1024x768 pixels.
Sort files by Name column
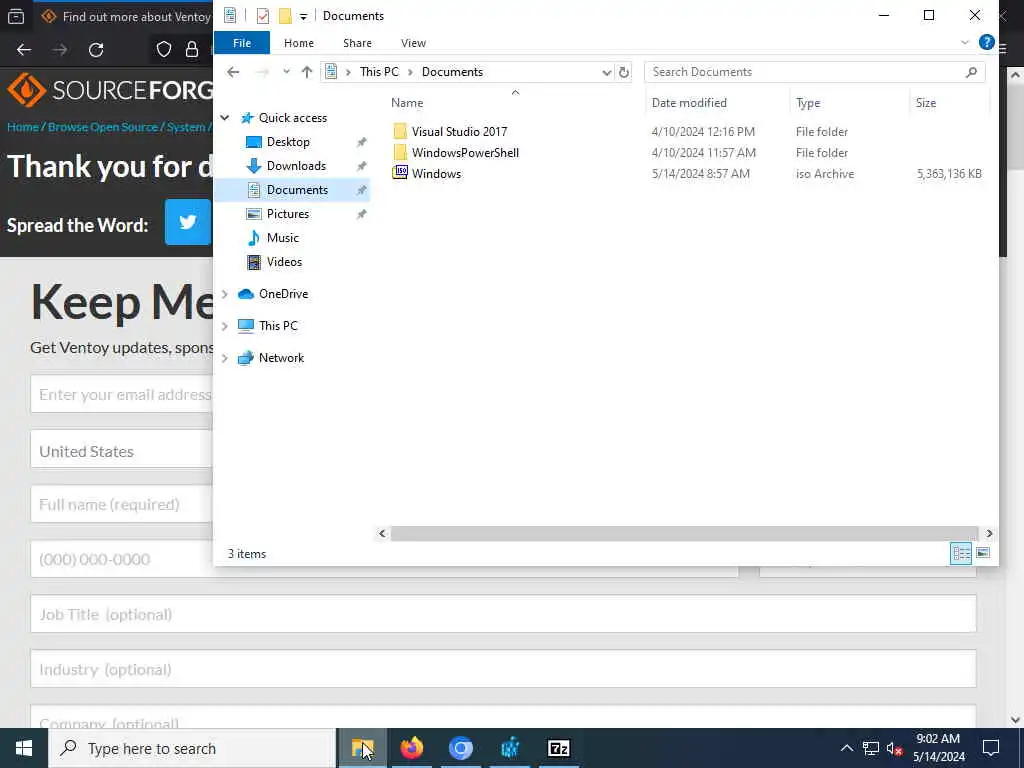[407, 103]
